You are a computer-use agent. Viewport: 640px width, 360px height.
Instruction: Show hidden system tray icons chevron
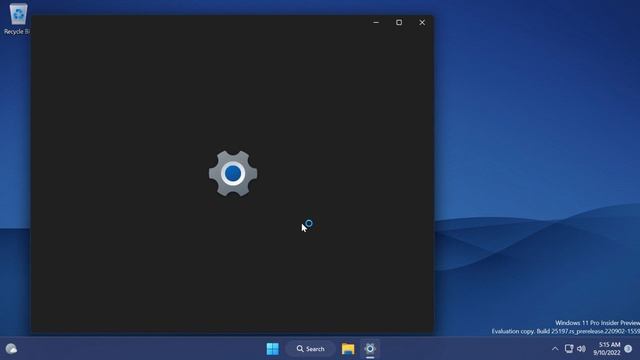click(555, 349)
